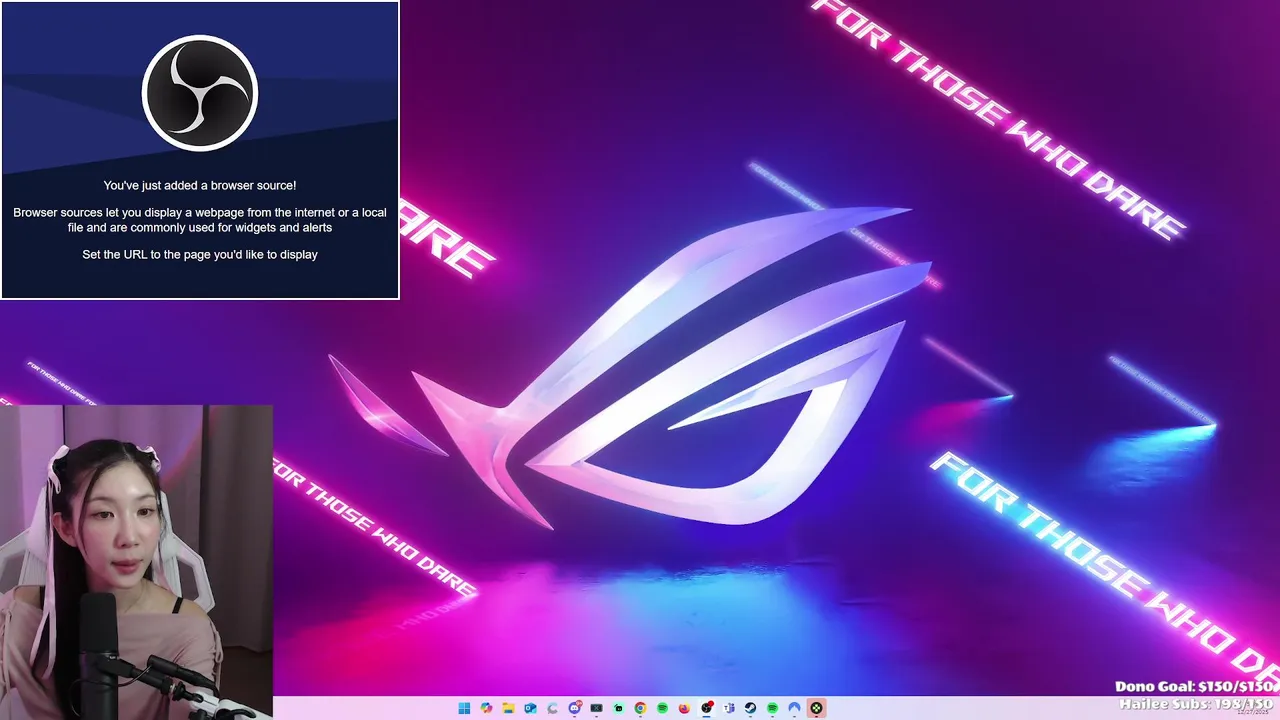Open the Windows Start menu
1280x720 pixels.
(464, 708)
